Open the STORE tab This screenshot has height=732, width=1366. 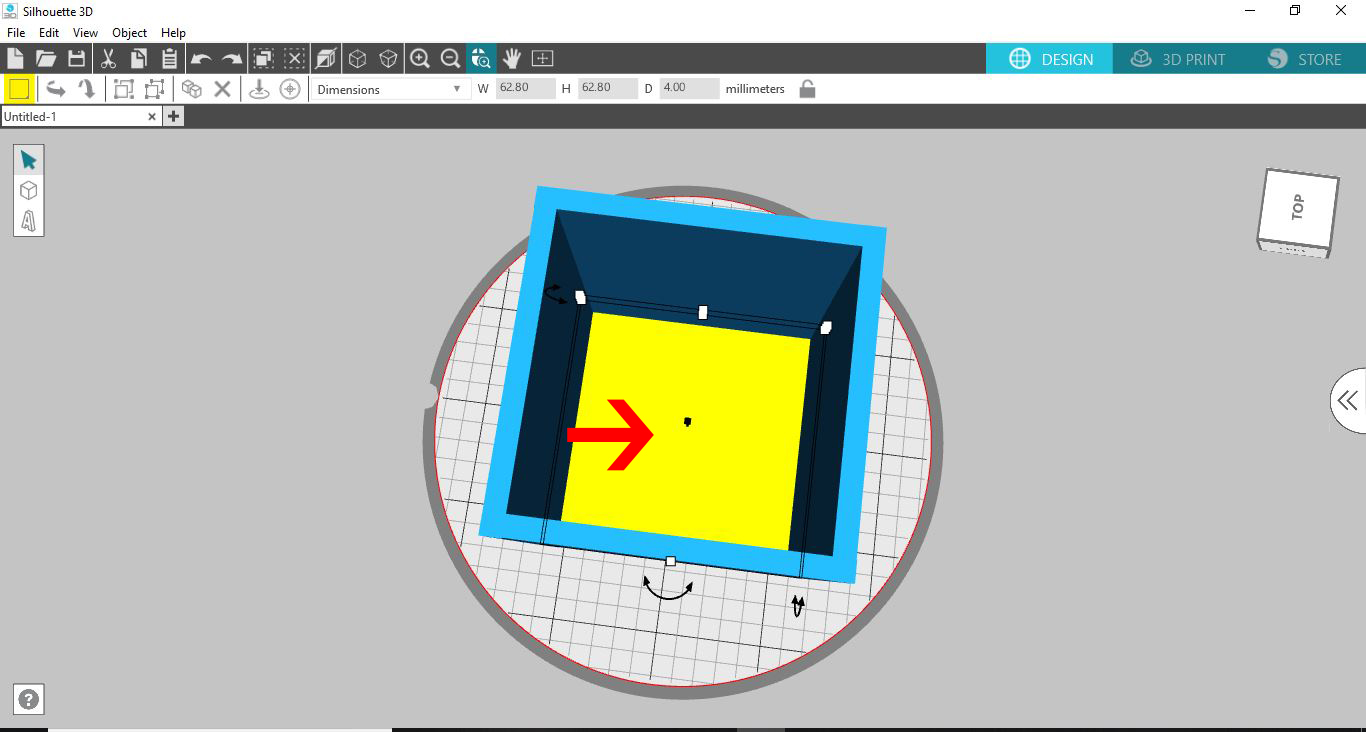coord(1304,59)
